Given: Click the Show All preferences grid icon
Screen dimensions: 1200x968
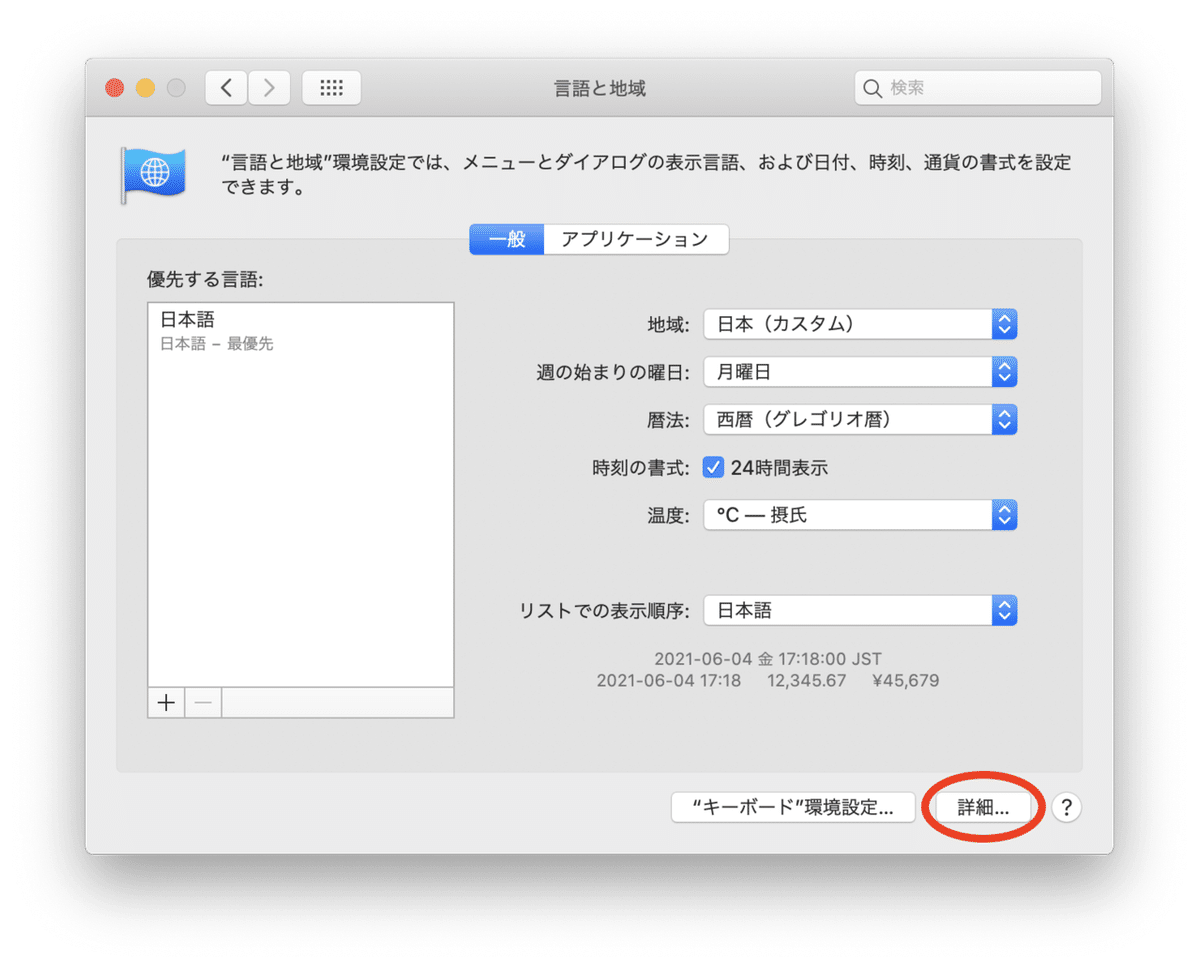Looking at the screenshot, I should pos(331,88).
